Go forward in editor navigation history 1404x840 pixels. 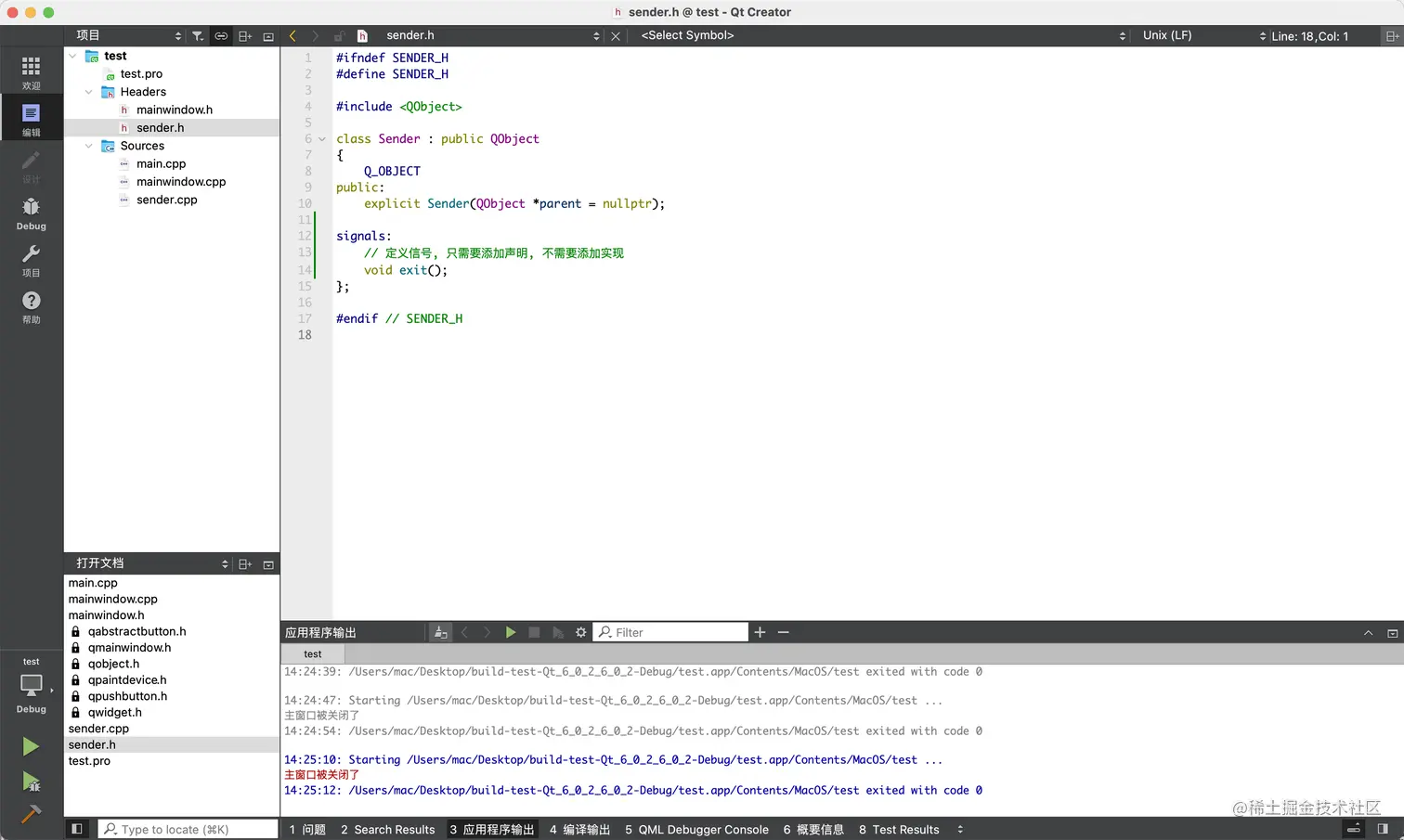[316, 35]
